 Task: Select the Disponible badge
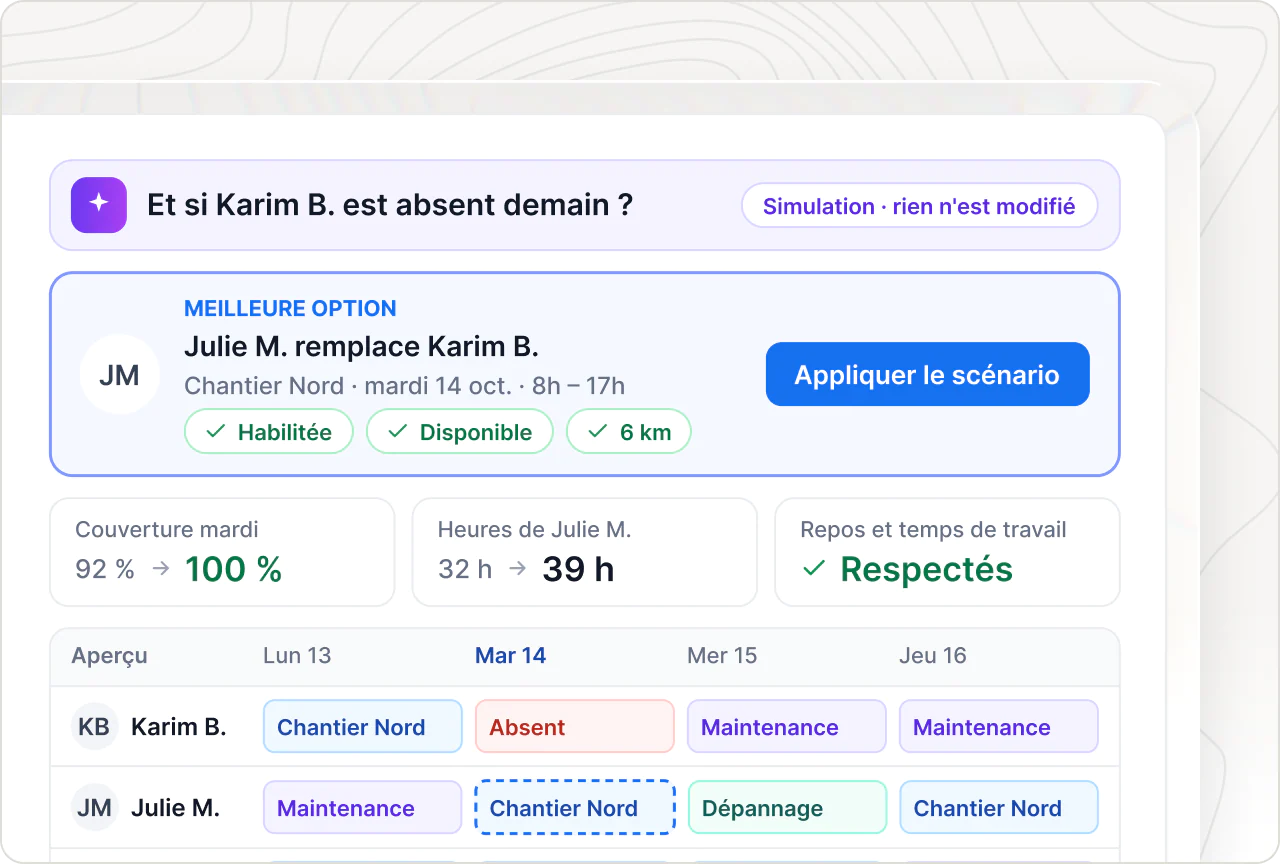pyautogui.click(x=460, y=432)
